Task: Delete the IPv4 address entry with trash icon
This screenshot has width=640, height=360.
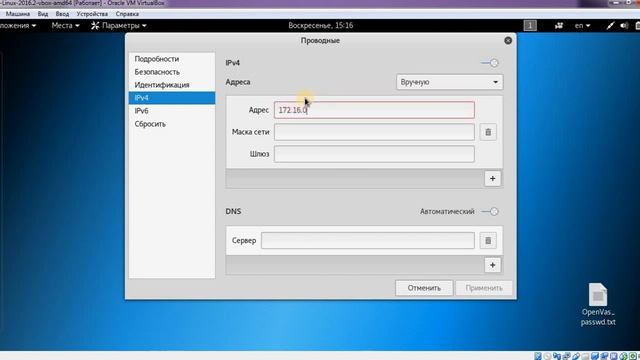Action: (x=488, y=132)
